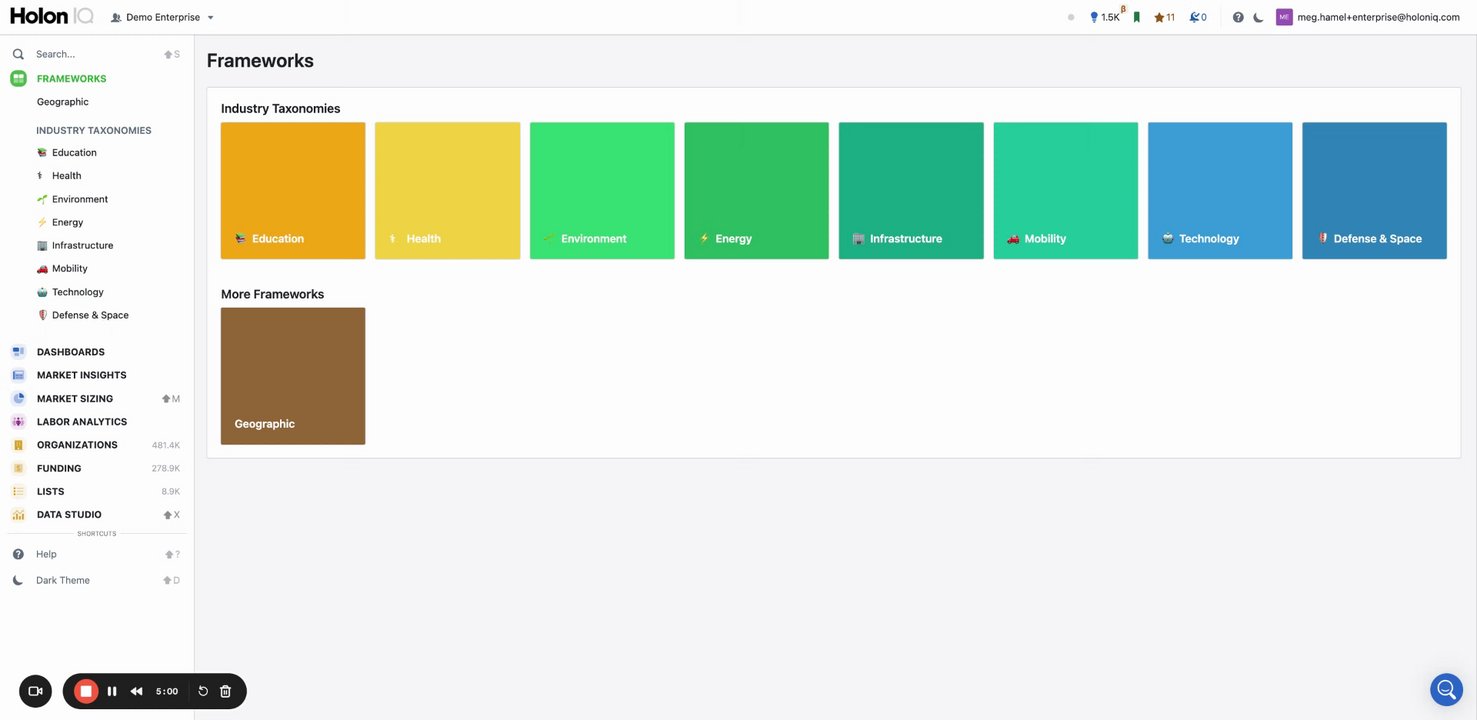Click the Funding icon in sidebar
The width and height of the screenshot is (1477, 720).
(18, 468)
